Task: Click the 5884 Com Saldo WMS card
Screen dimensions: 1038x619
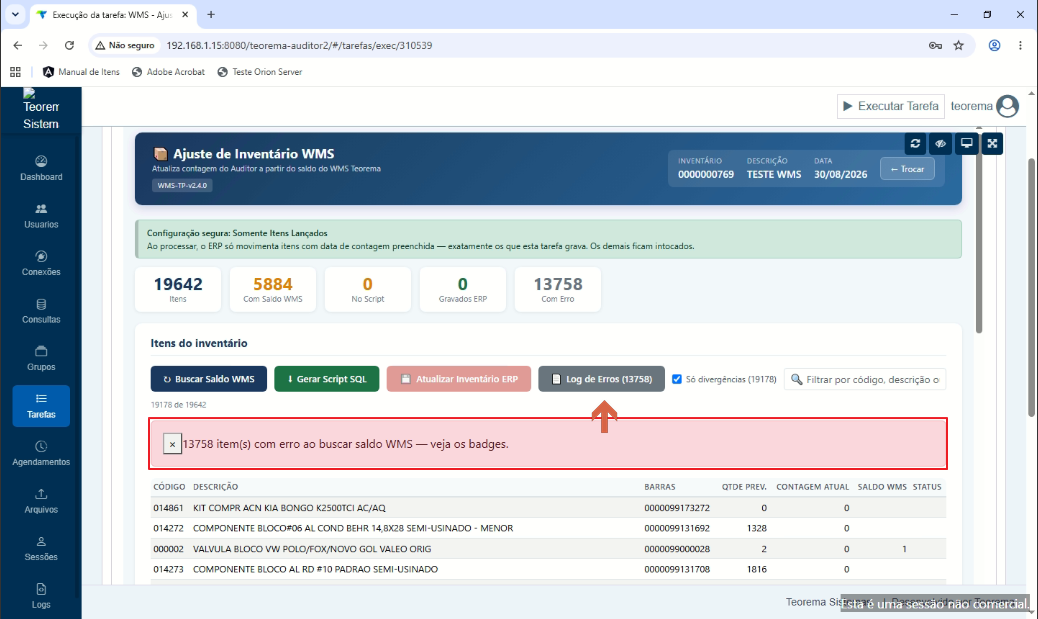Action: tap(273, 289)
